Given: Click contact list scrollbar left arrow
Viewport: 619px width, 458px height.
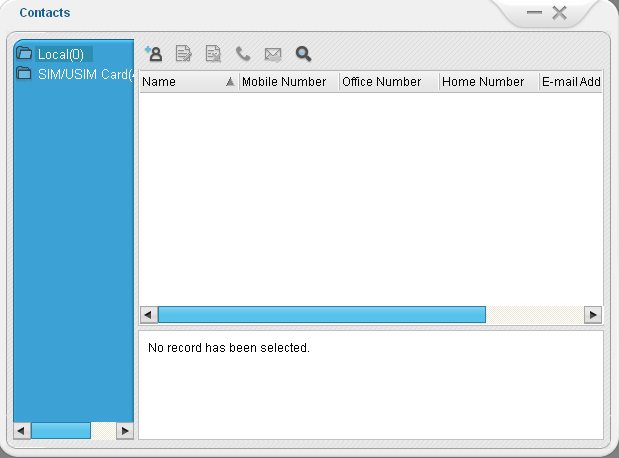Looking at the screenshot, I should (x=149, y=315).
